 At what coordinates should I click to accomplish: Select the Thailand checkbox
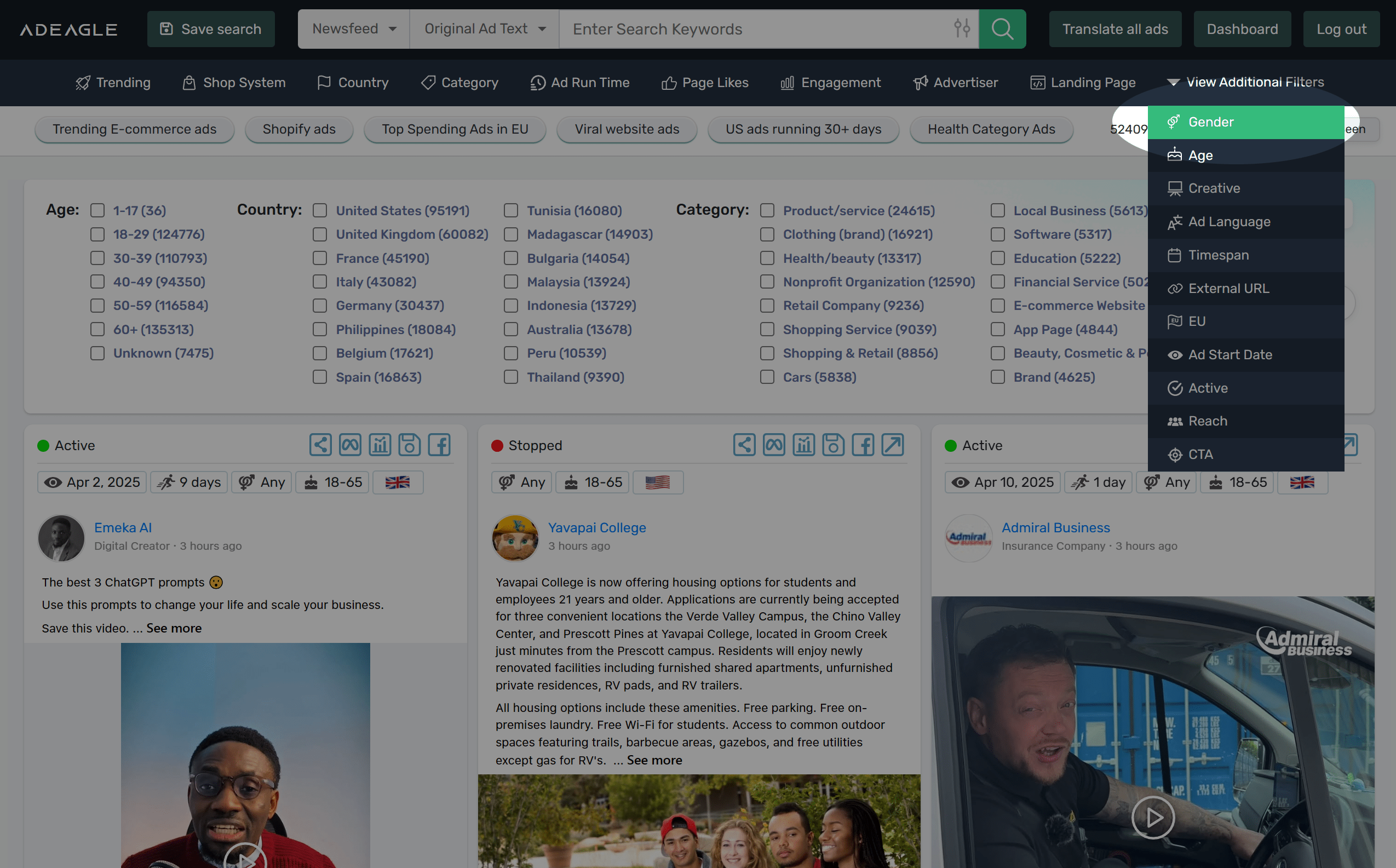pyautogui.click(x=511, y=377)
